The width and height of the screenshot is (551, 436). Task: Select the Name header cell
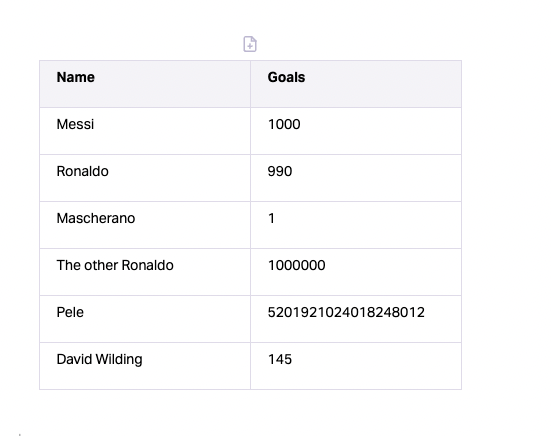click(x=145, y=84)
